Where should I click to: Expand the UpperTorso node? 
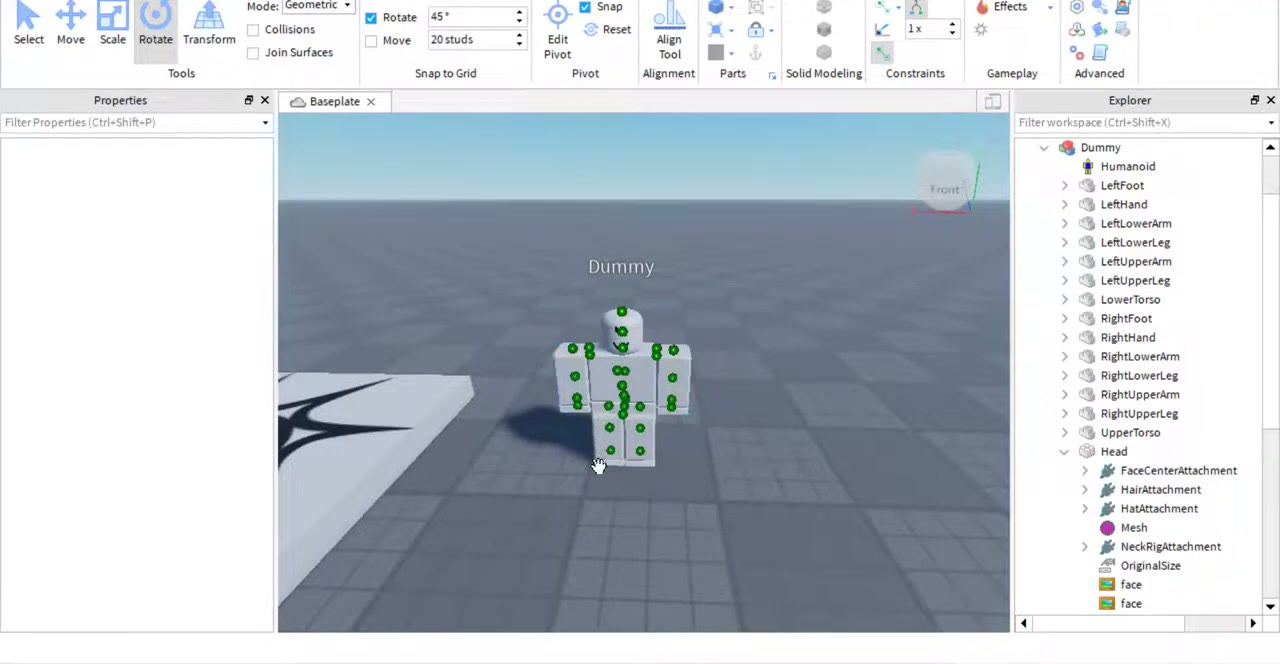click(1064, 433)
